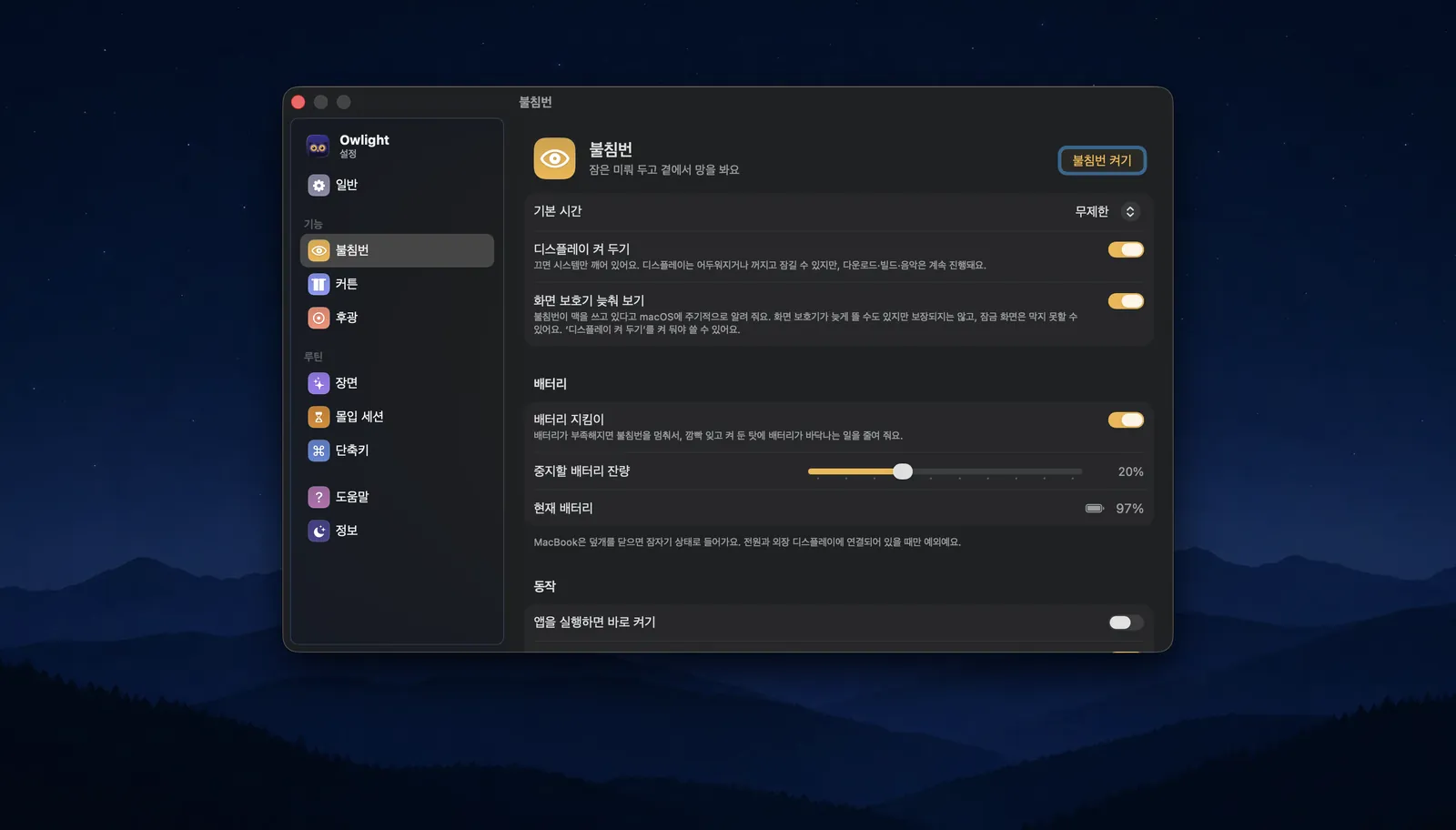The image size is (1456, 830).
Task: Click the 불침번 window title text
Action: point(535,102)
